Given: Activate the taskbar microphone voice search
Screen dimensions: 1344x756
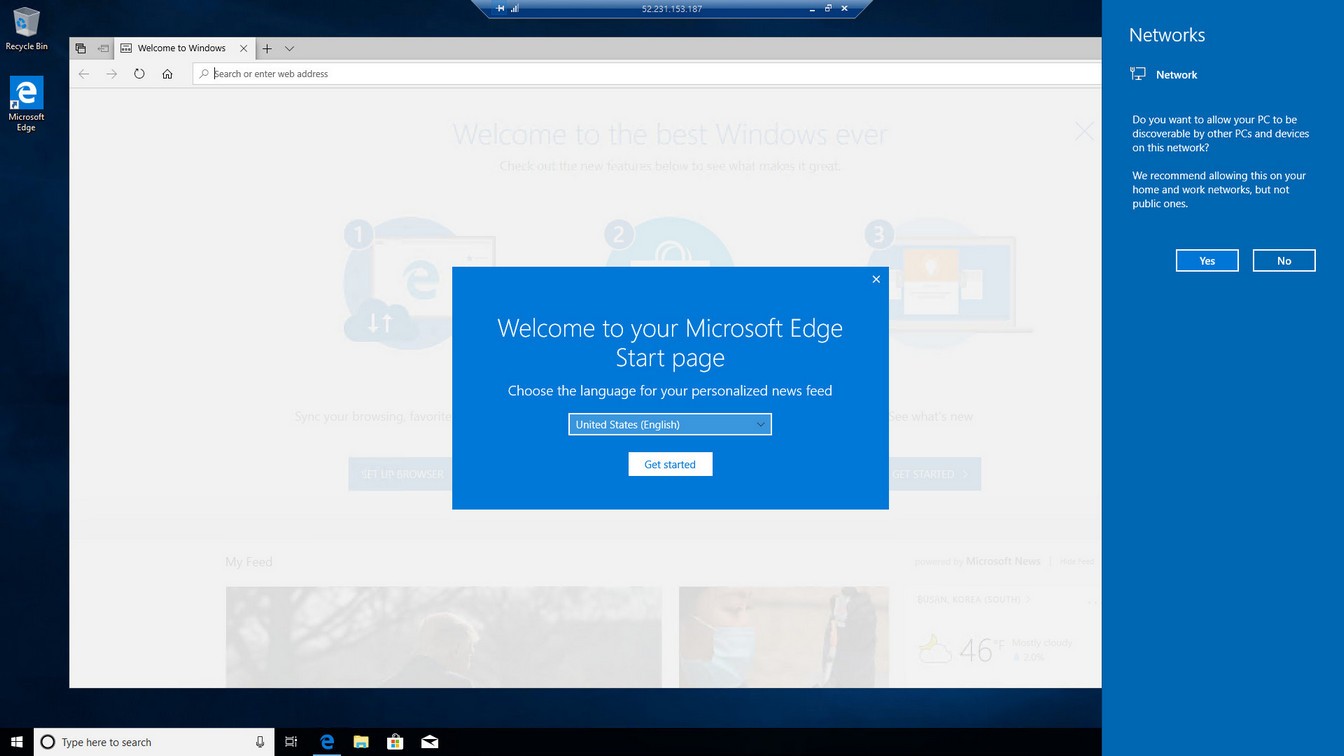Looking at the screenshot, I should click(x=260, y=742).
